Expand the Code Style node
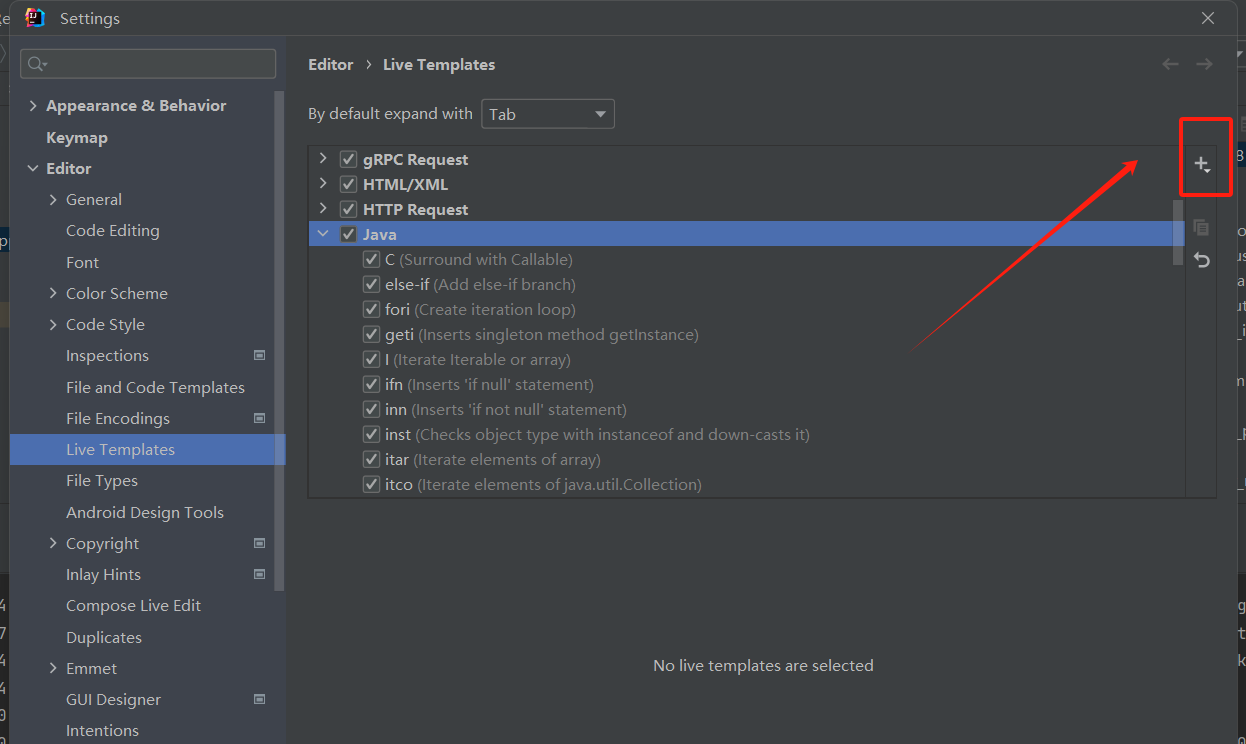The width and height of the screenshot is (1246, 744). [53, 324]
